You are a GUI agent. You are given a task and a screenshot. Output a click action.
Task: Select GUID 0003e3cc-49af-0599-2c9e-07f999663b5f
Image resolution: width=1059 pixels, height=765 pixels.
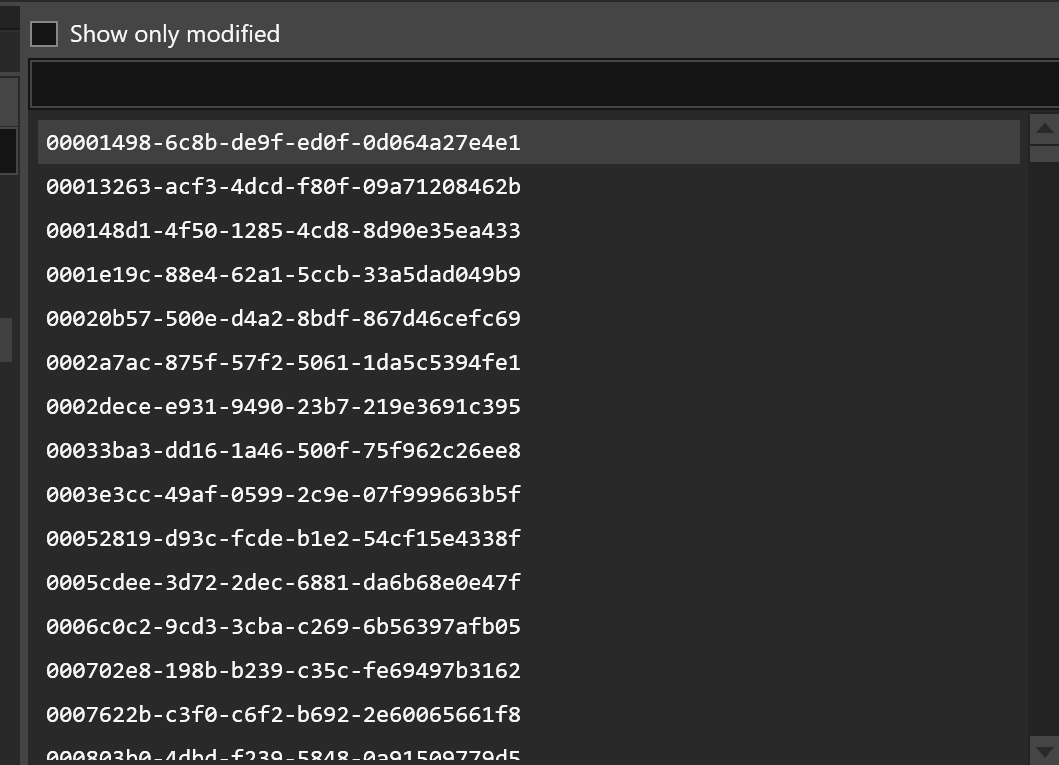click(283, 495)
